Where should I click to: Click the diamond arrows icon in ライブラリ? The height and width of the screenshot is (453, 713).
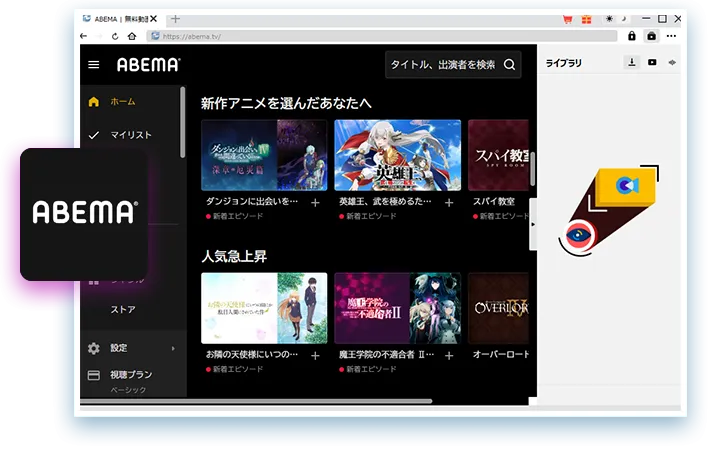point(672,62)
